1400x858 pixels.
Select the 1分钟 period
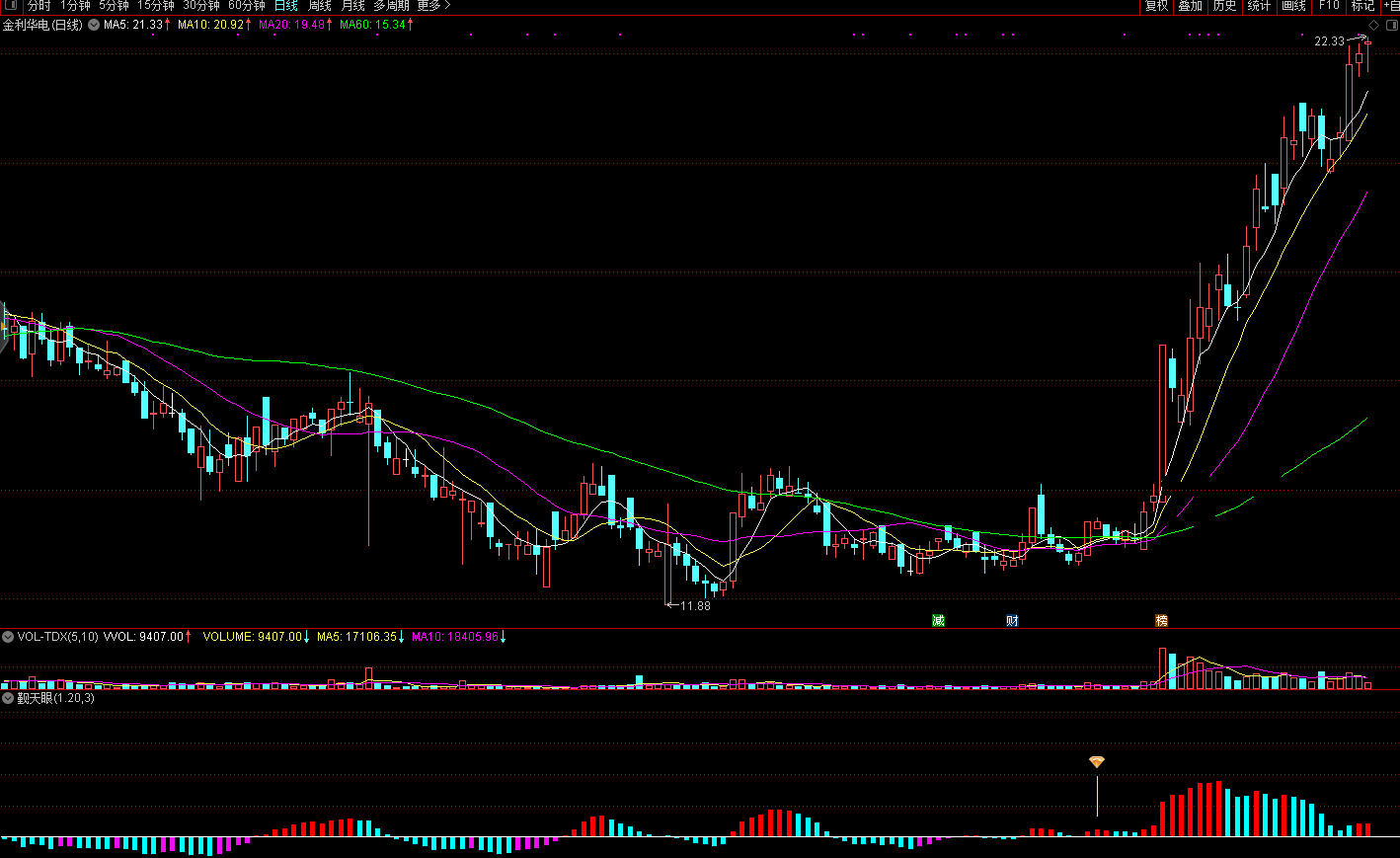[x=75, y=6]
